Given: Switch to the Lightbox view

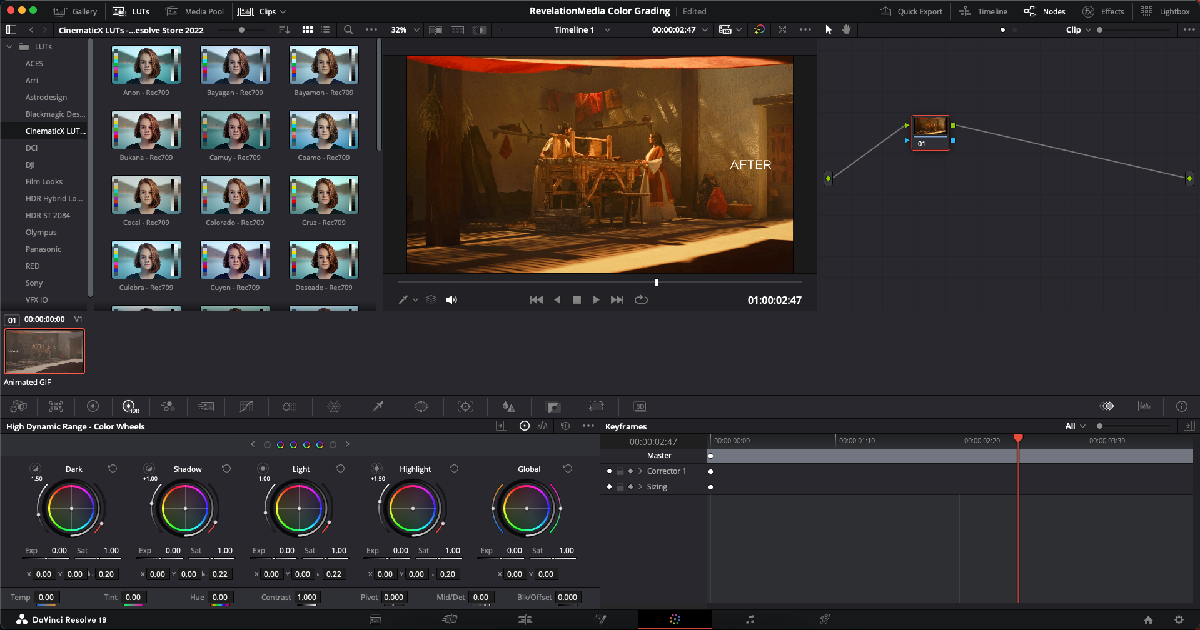Looking at the screenshot, I should tap(1165, 11).
